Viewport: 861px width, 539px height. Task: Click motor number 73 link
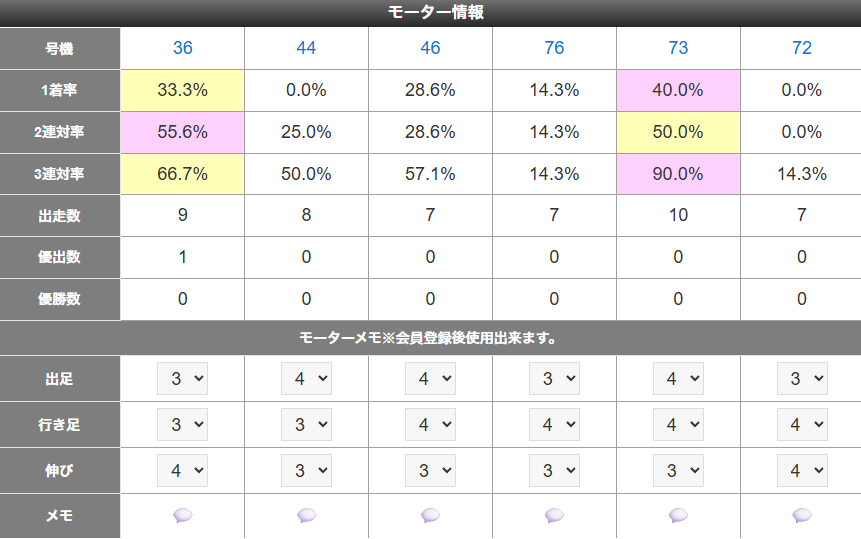coord(678,48)
